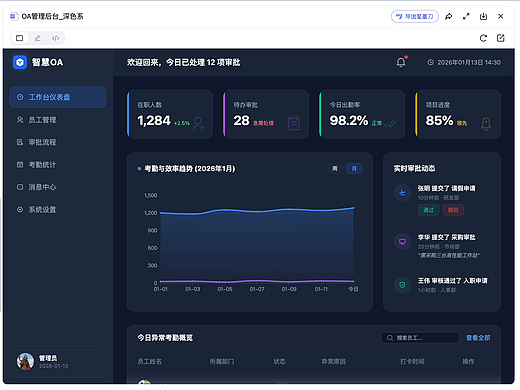Click the 状态 column header
520x390 pixels.
[x=279, y=361]
